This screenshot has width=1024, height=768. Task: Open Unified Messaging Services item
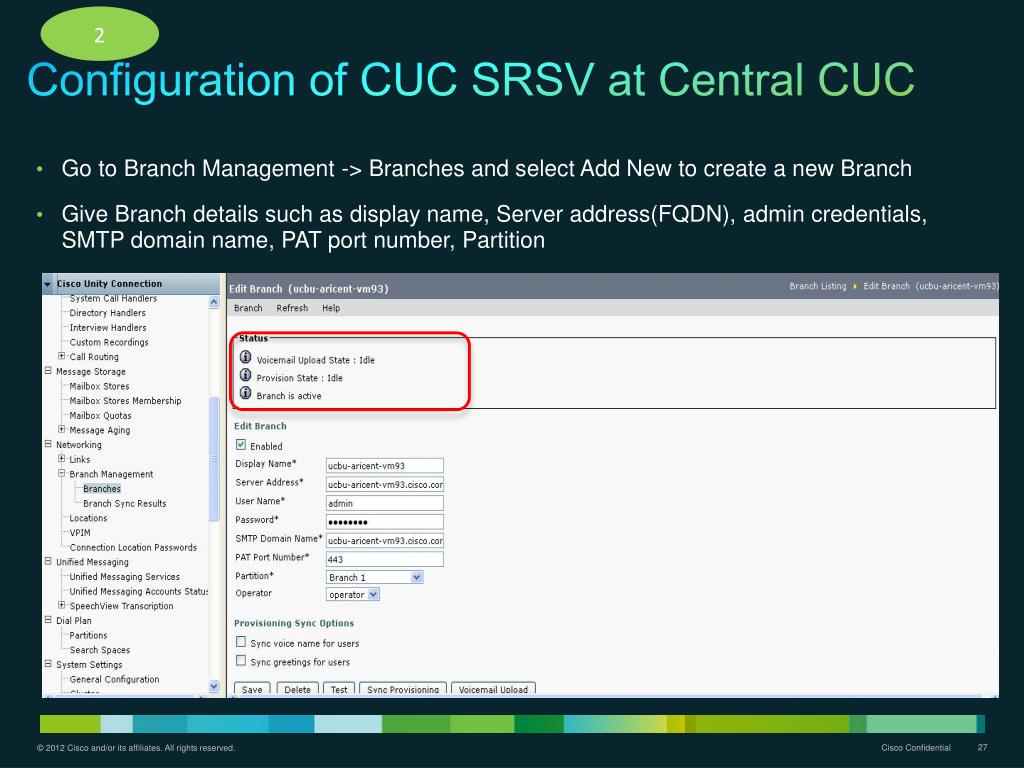click(x=125, y=577)
